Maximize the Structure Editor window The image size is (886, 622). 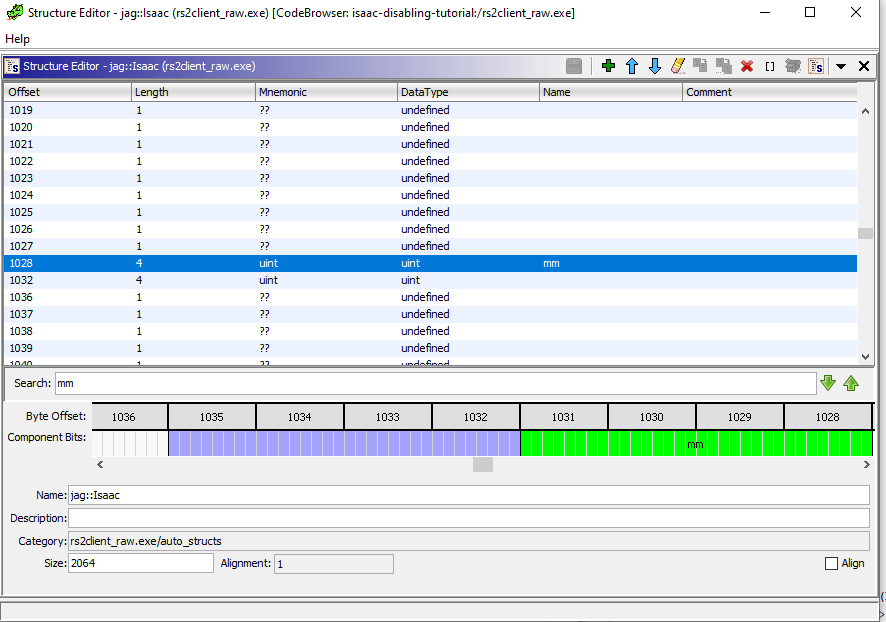(x=810, y=12)
